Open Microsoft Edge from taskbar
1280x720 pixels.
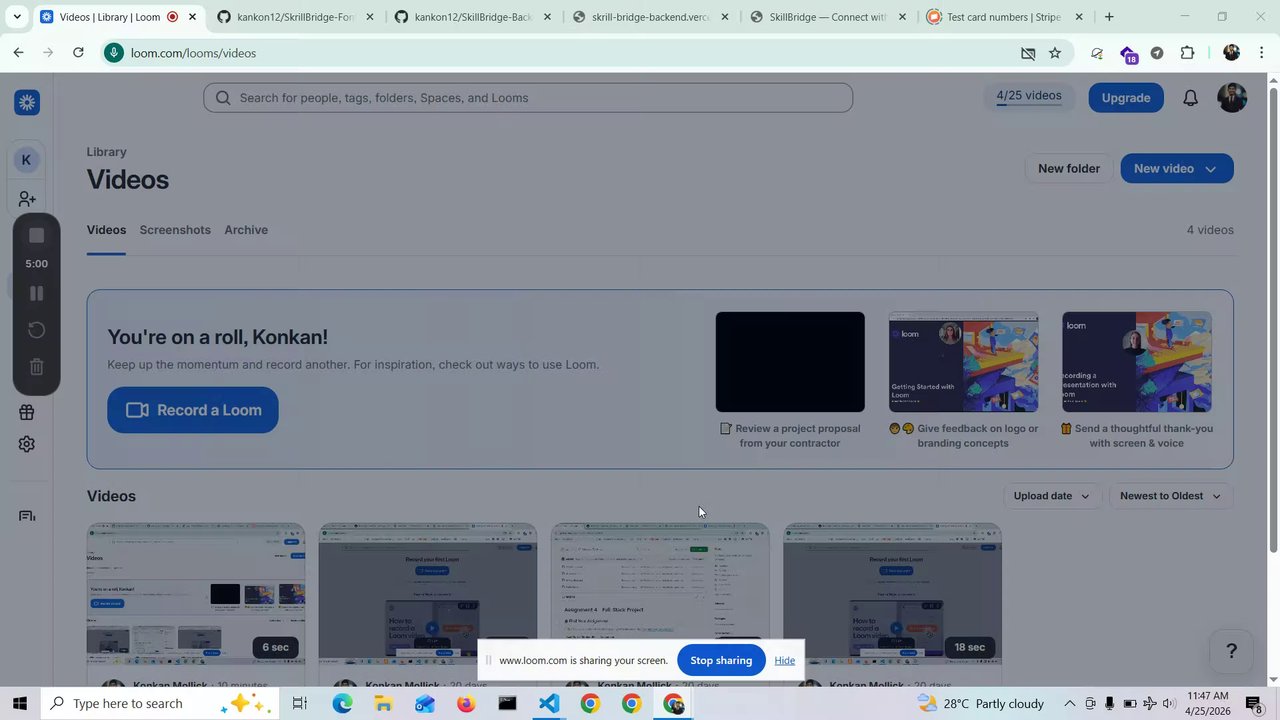point(342,704)
